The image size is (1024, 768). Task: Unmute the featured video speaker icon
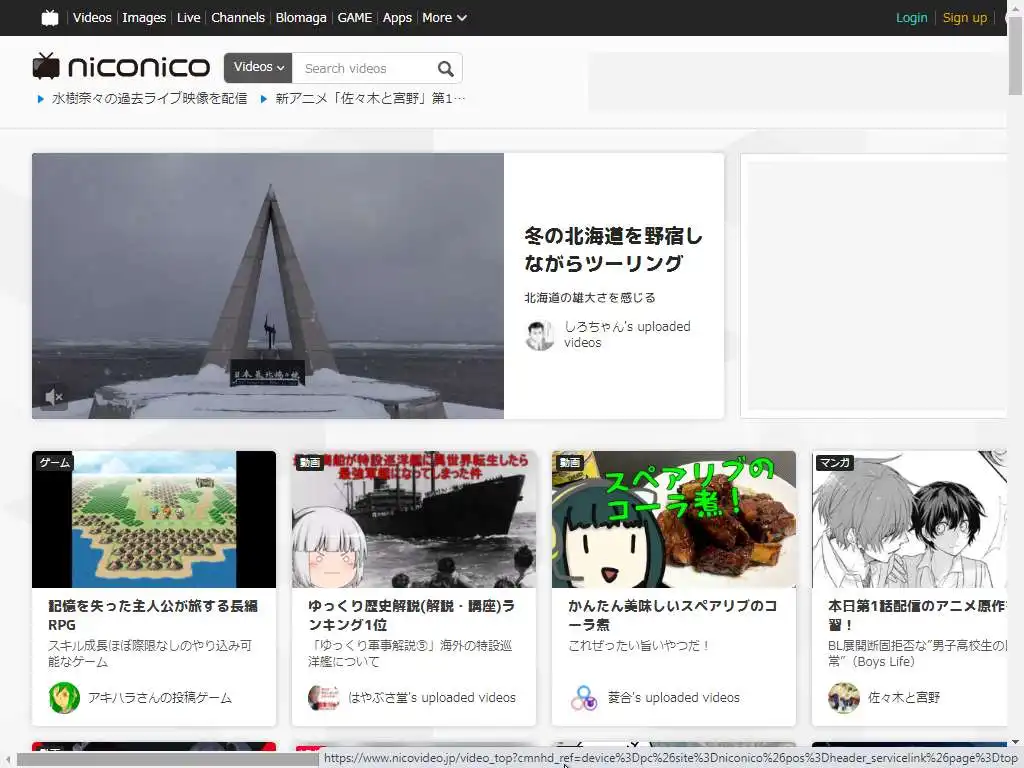pyautogui.click(x=54, y=396)
